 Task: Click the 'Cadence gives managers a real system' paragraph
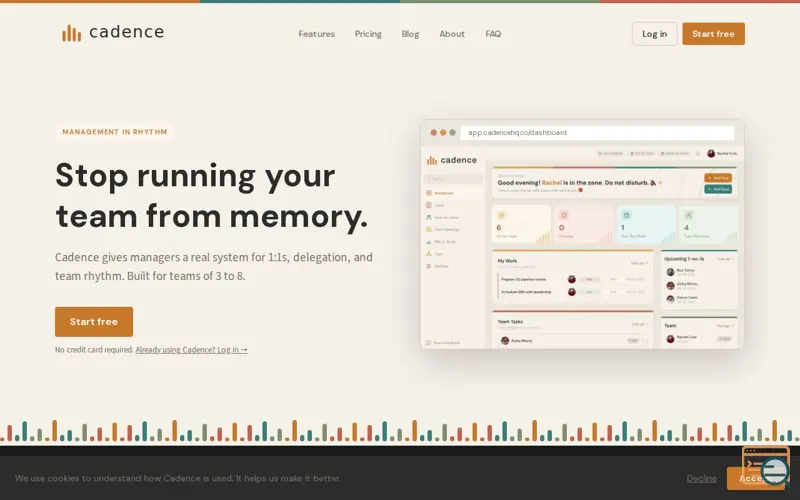(214, 266)
